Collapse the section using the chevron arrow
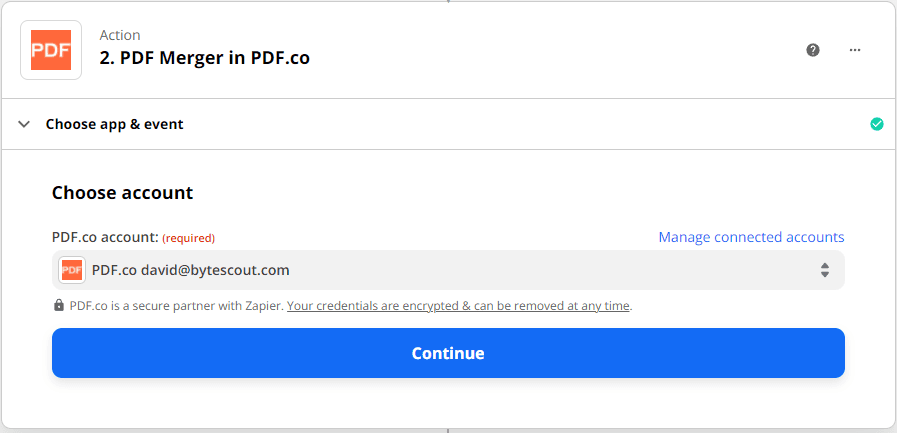This screenshot has height=433, width=897. pyautogui.click(x=25, y=125)
